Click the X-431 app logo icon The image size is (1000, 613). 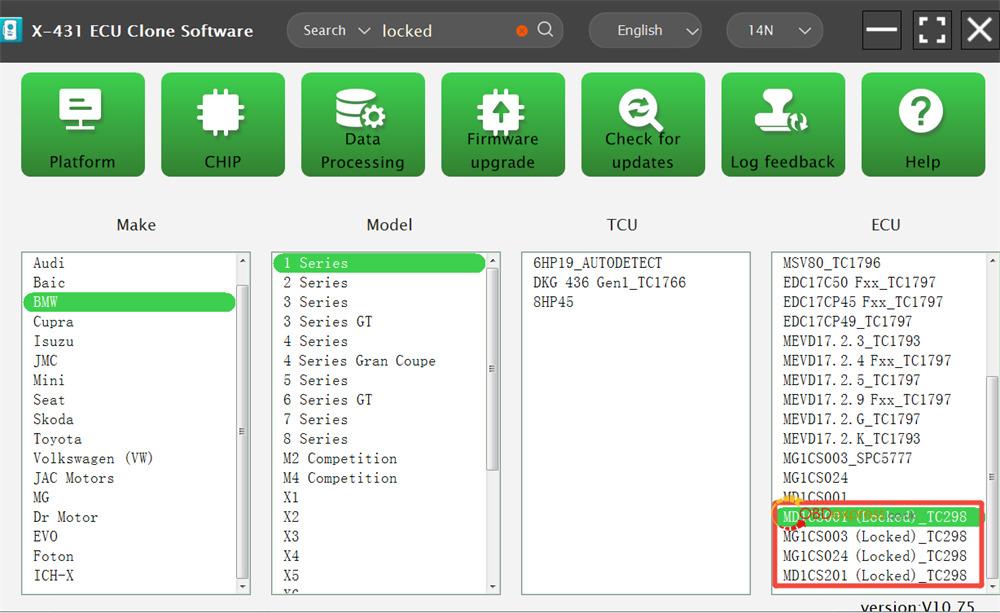[x=10, y=30]
